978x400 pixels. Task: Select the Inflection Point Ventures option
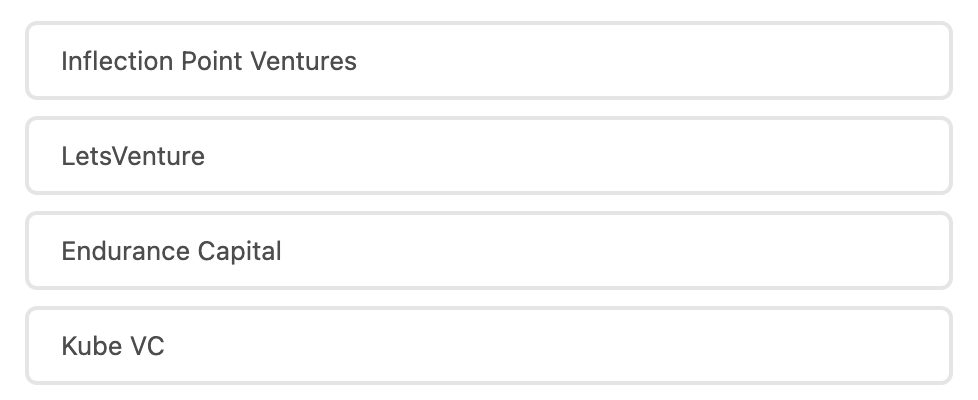click(488, 61)
